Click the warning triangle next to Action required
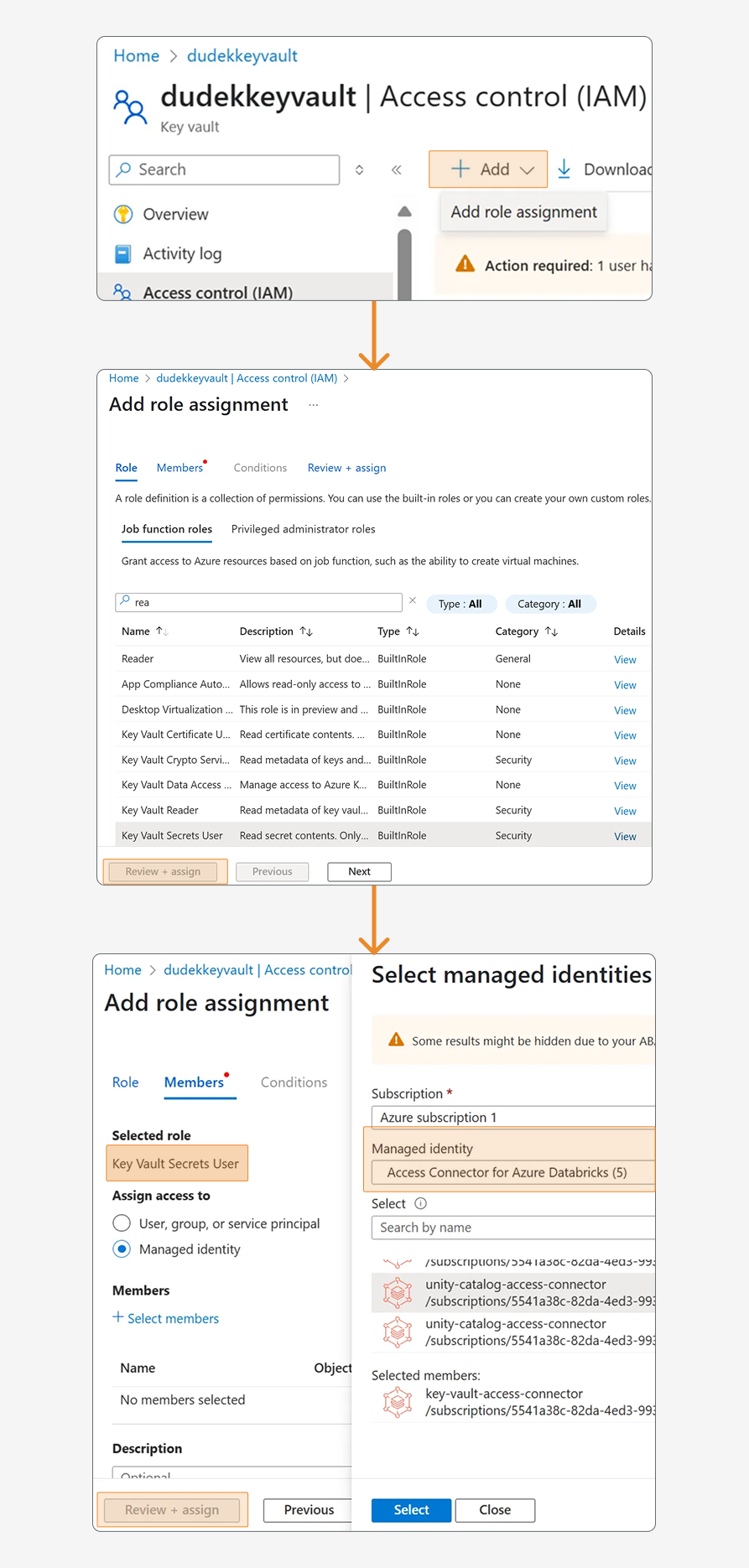This screenshot has width=749, height=1568. (x=465, y=265)
